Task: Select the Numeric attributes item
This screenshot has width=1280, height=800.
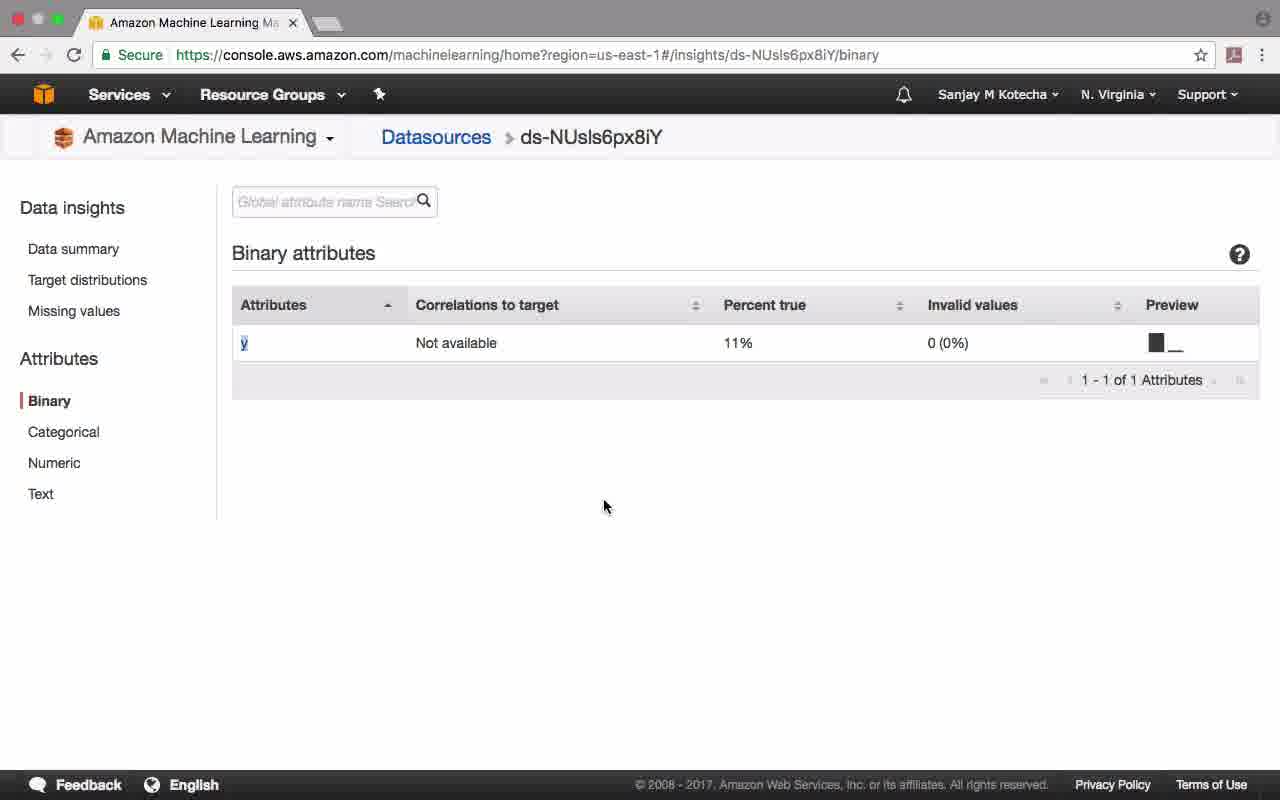Action: click(54, 463)
